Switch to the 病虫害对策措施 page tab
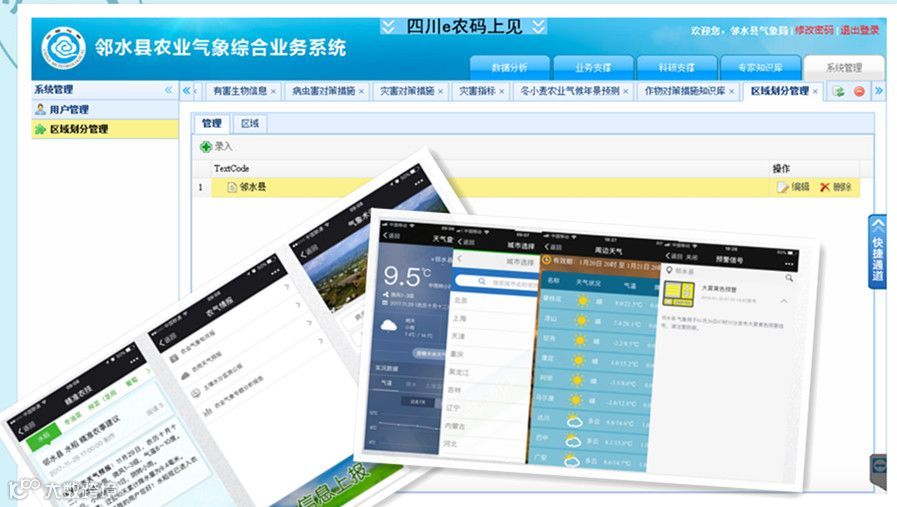 click(323, 91)
